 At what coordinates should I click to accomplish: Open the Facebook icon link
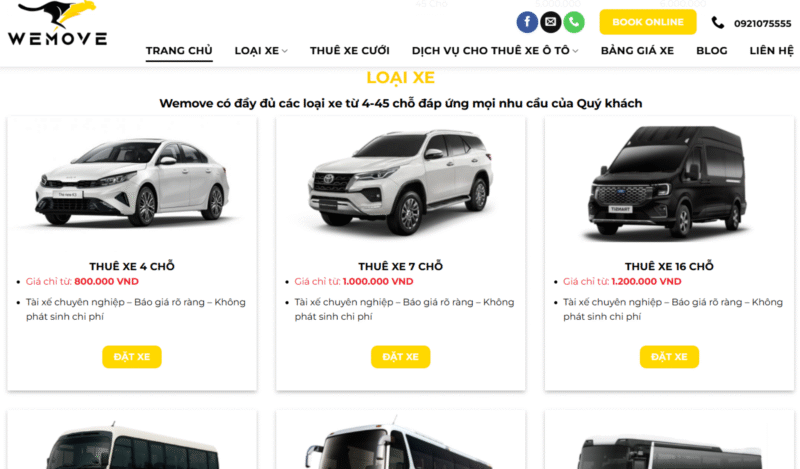point(527,22)
